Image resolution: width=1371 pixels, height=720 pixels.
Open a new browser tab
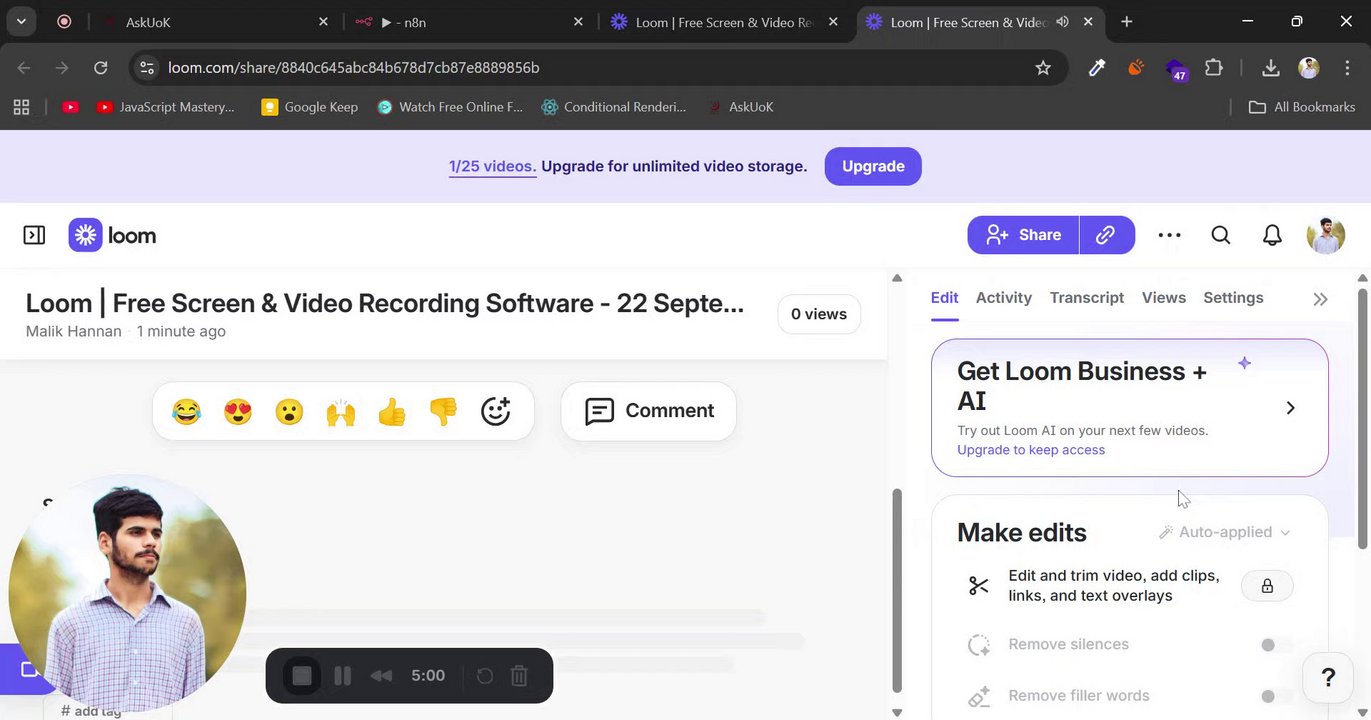[1127, 22]
